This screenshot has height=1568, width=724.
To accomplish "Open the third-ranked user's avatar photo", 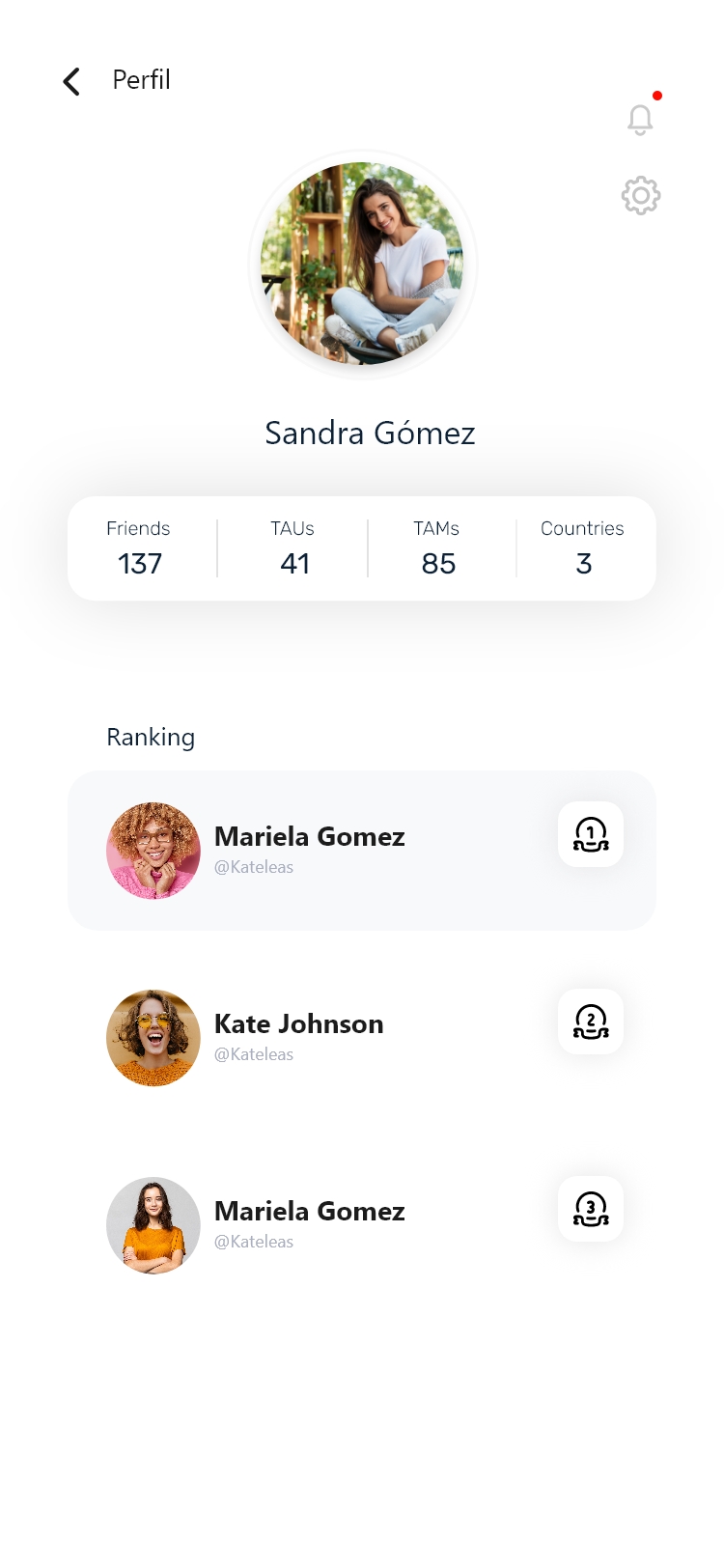I will pos(153,1225).
